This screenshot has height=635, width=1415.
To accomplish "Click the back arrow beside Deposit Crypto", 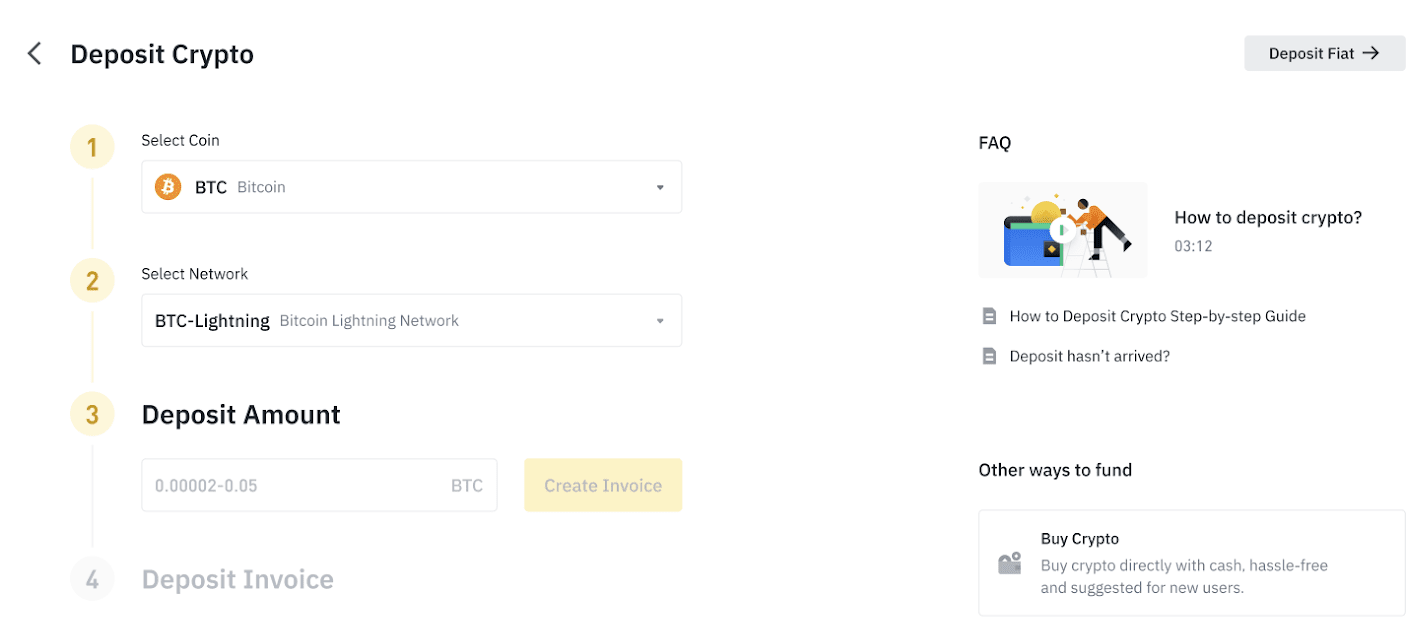I will [34, 53].
